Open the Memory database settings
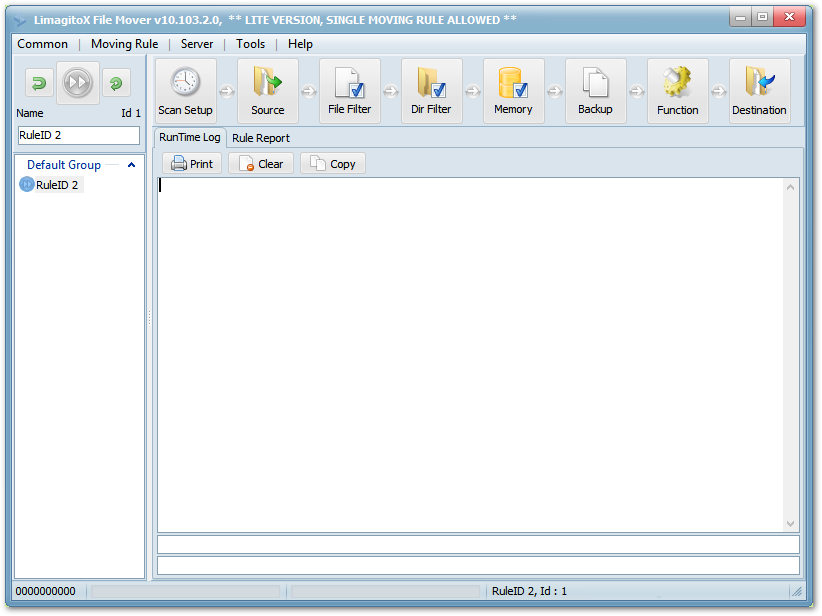Viewport: 822px width, 616px height. click(x=514, y=91)
